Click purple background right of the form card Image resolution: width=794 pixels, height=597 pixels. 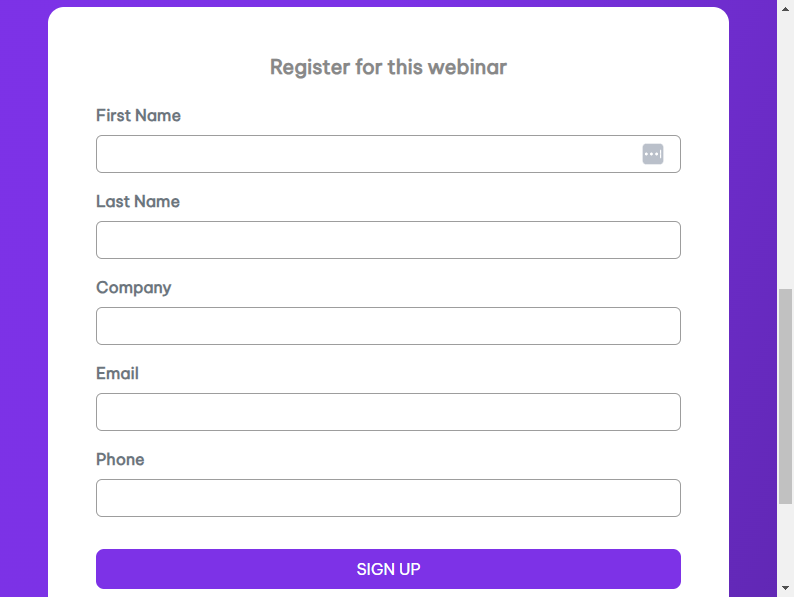point(753,304)
